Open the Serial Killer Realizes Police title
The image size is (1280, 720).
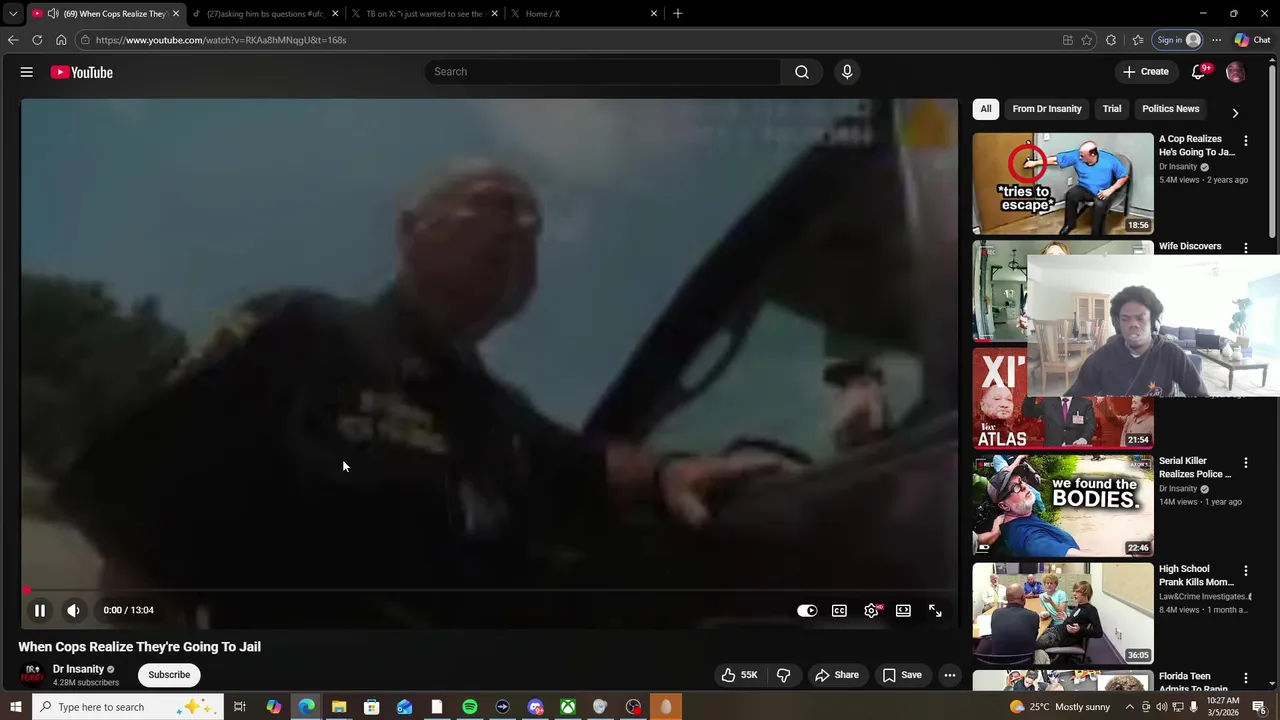[1196, 468]
